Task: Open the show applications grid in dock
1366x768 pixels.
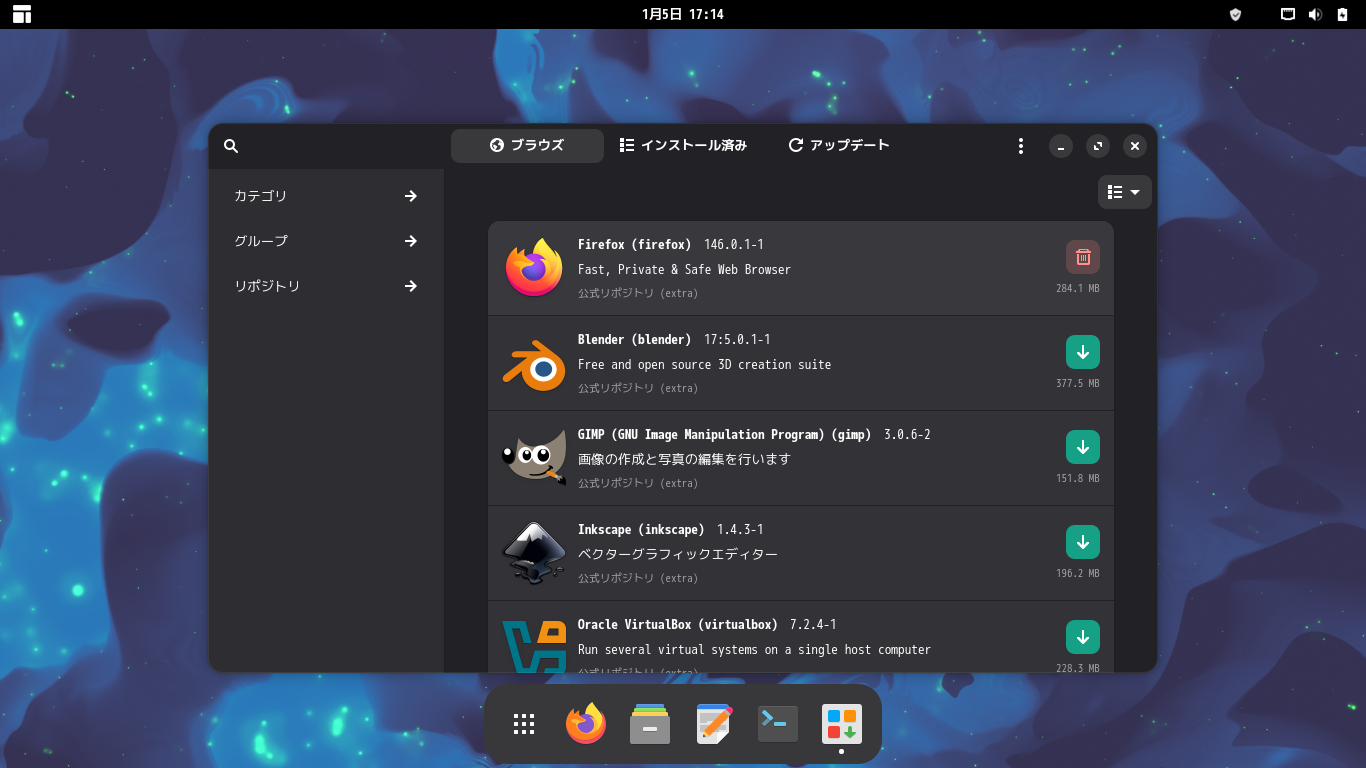Action: tap(524, 724)
